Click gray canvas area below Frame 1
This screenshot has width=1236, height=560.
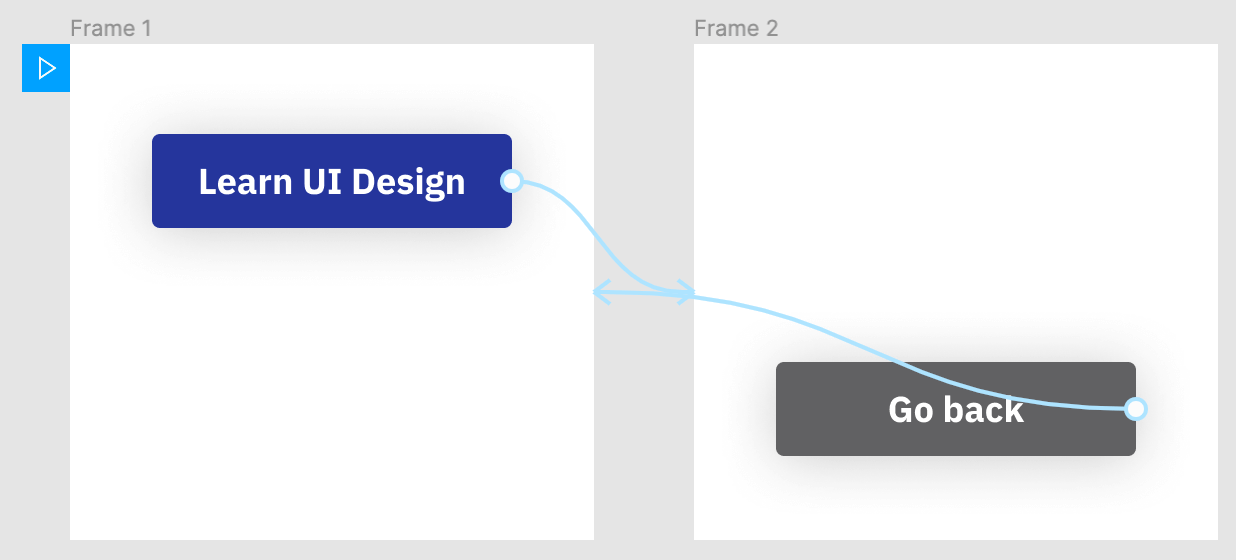pyautogui.click(x=330, y=550)
